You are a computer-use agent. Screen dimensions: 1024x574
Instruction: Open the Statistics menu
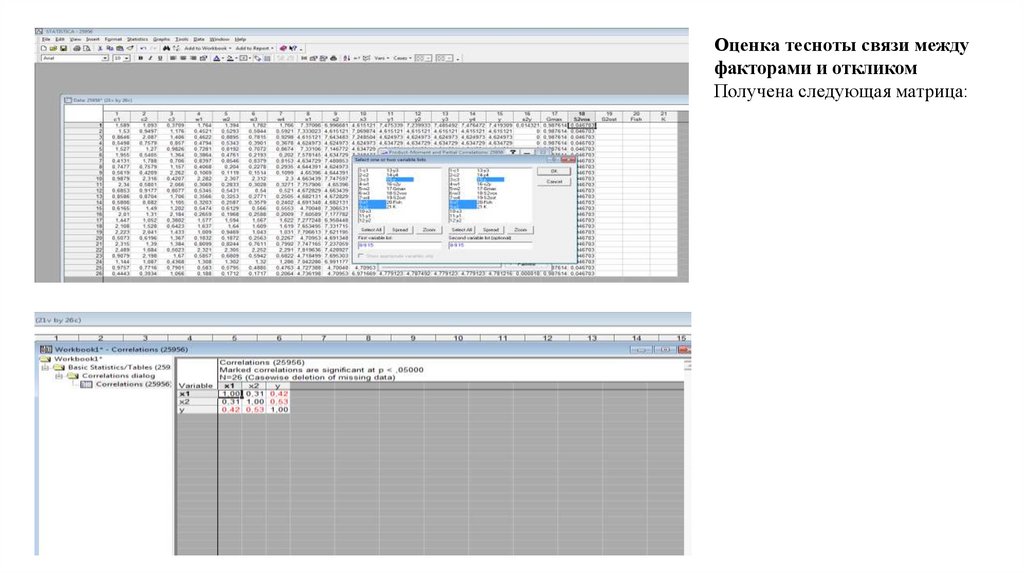(x=137, y=39)
